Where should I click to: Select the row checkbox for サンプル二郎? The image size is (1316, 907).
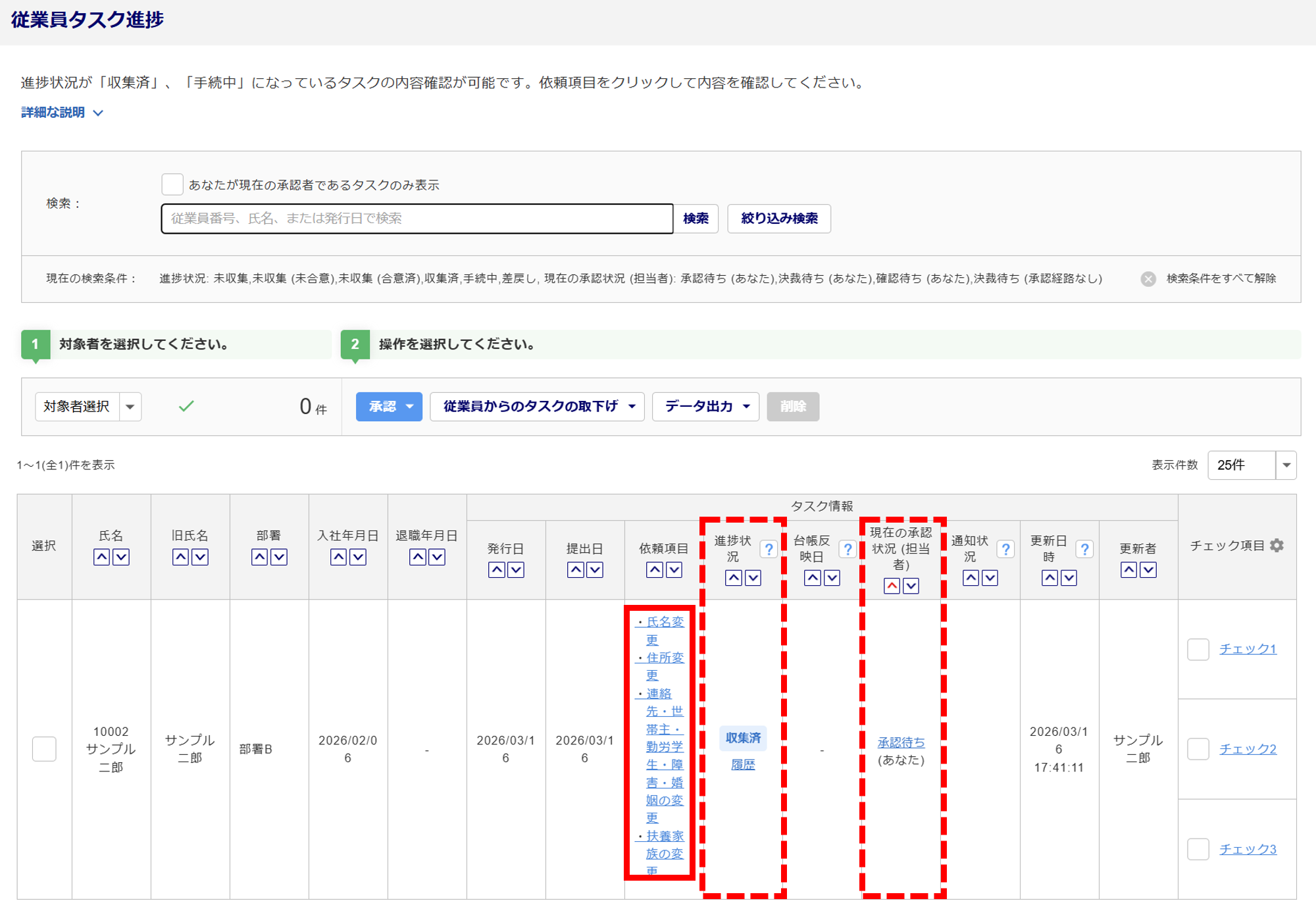pos(44,749)
